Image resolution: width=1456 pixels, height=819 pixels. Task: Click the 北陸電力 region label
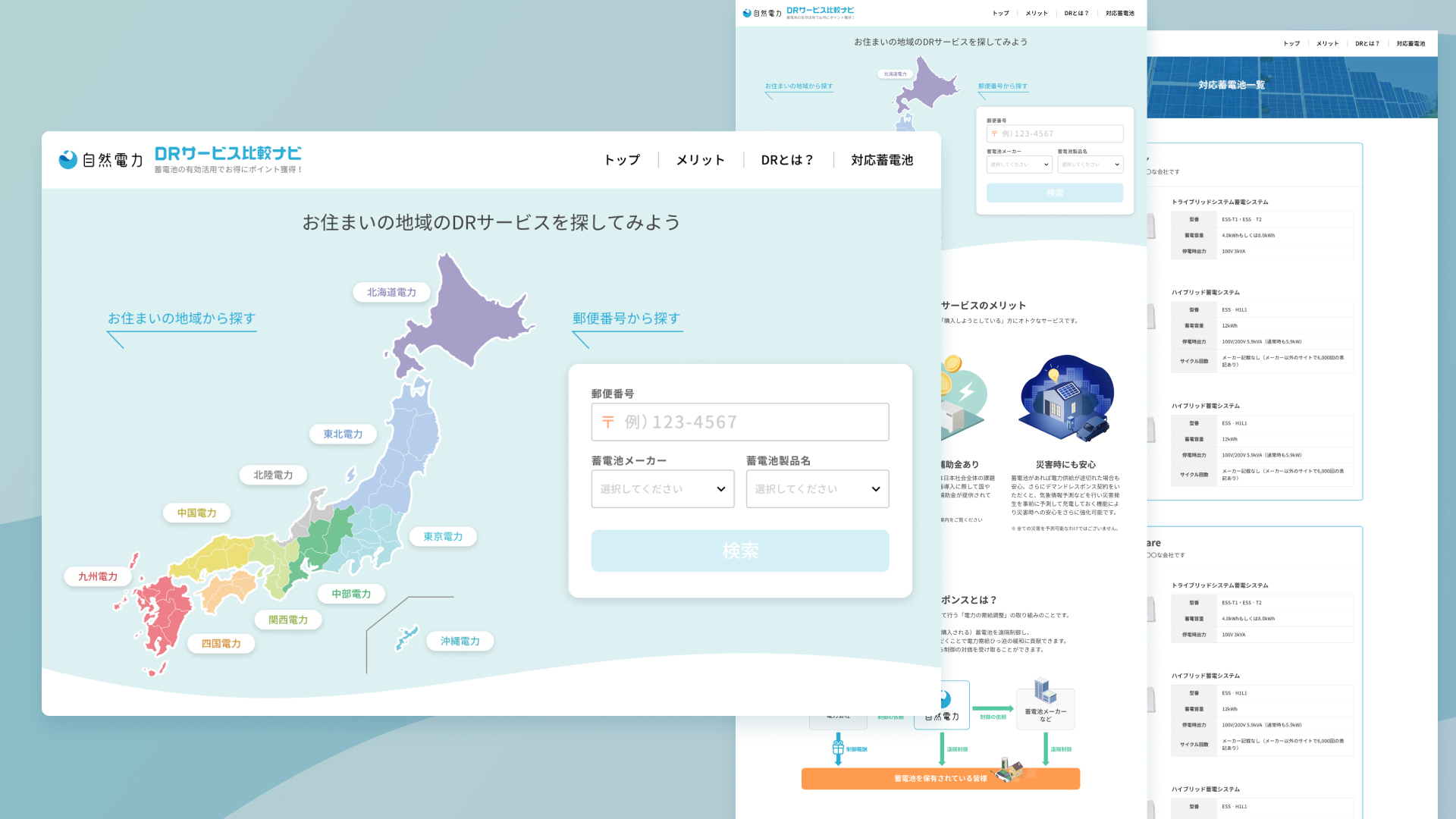272,475
